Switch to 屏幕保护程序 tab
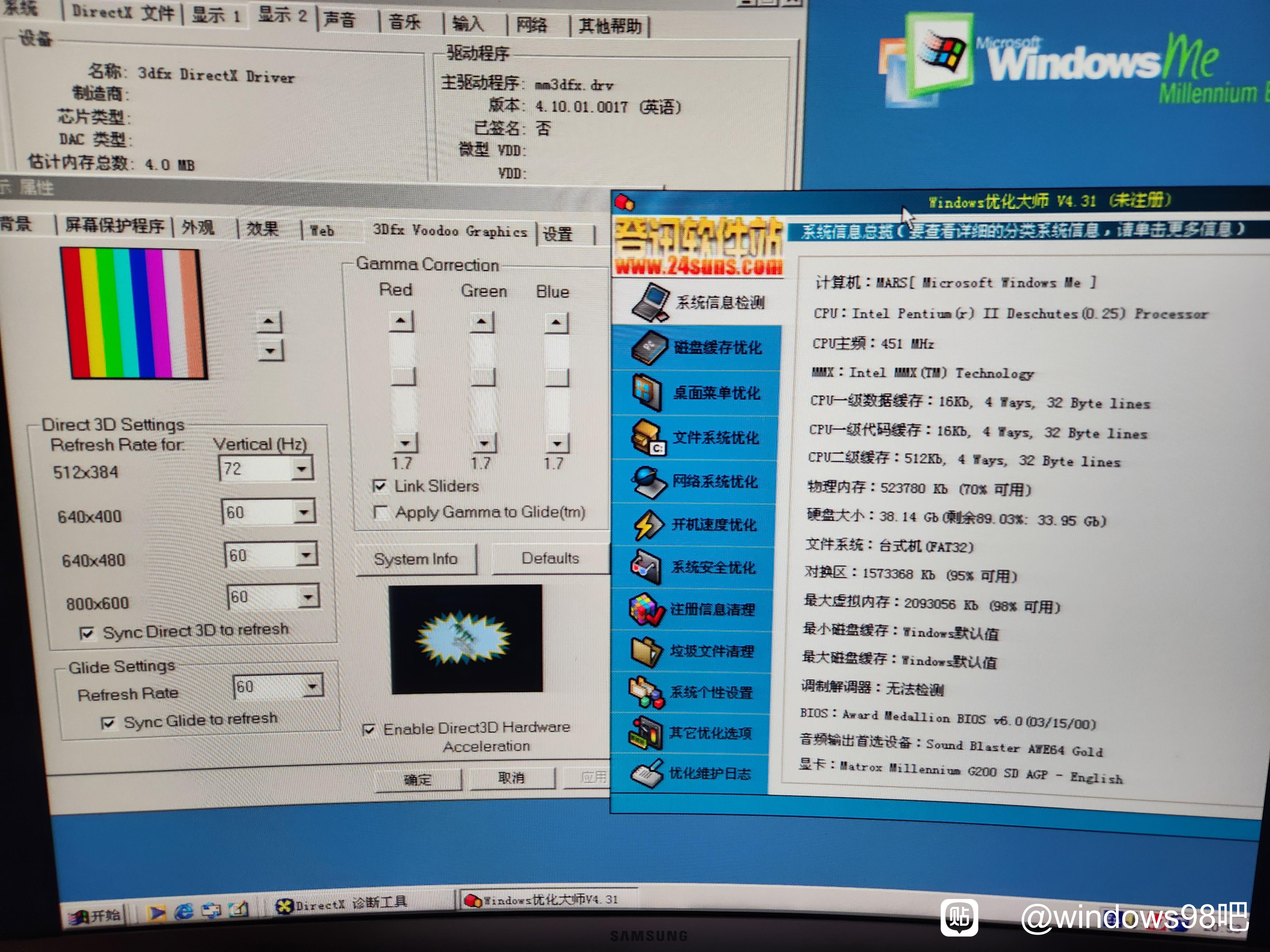Image resolution: width=1270 pixels, height=952 pixels. (x=115, y=226)
